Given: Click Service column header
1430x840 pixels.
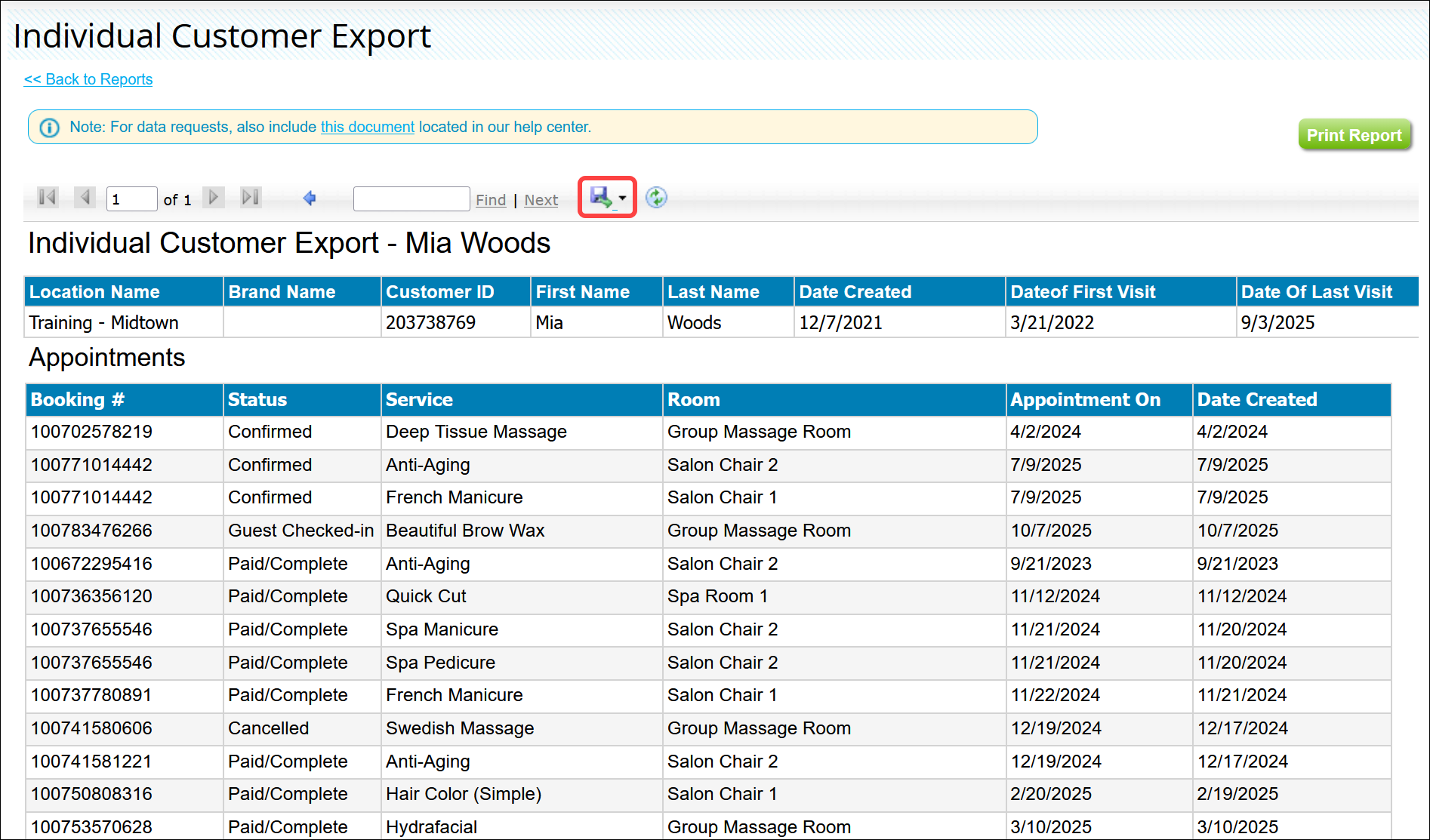Looking at the screenshot, I should click(522, 400).
